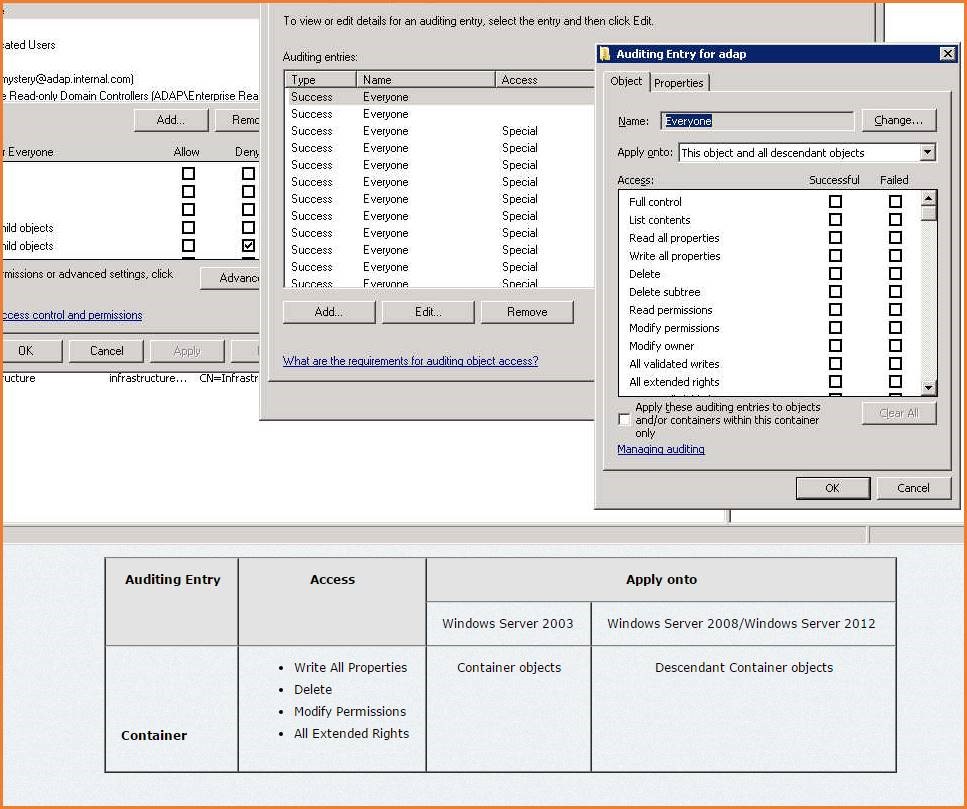
Task: Cancel the Auditing Entry dialog
Action: [913, 488]
